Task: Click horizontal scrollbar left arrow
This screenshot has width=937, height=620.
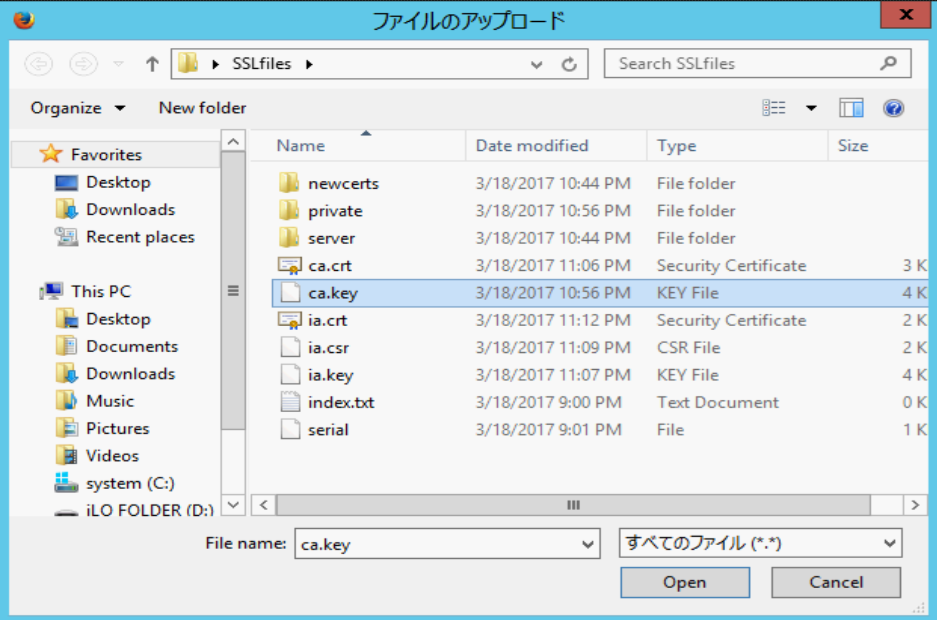Action: pyautogui.click(x=264, y=505)
